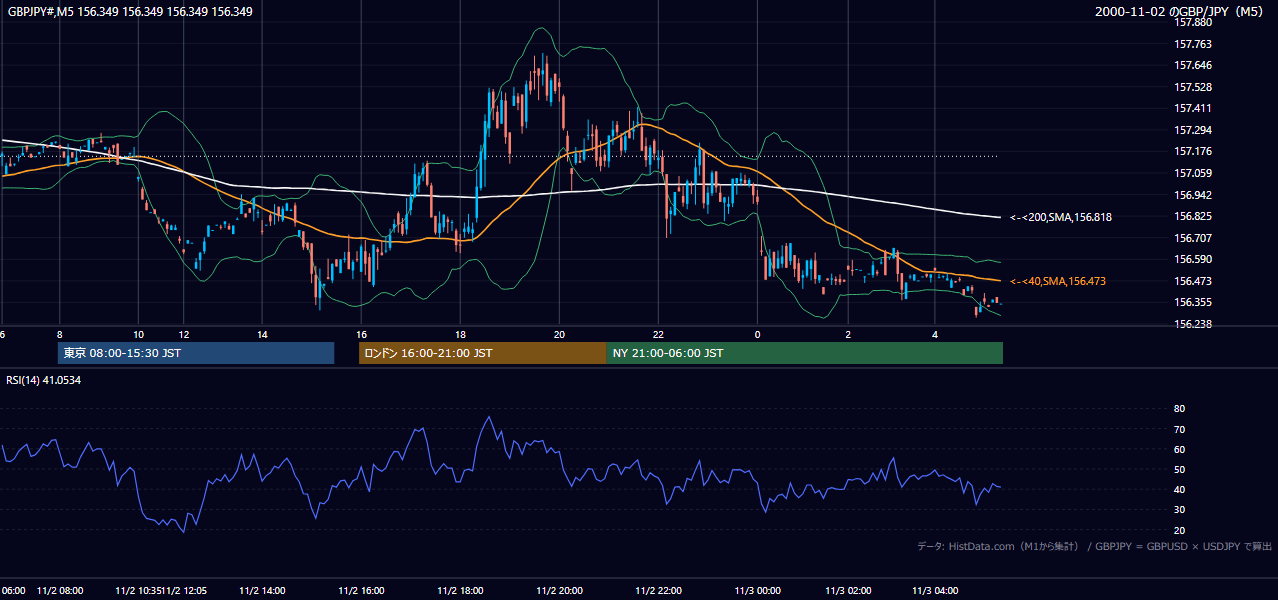Click the 11/2 16:00 date axis label
The image size is (1278, 600).
[x=361, y=591]
